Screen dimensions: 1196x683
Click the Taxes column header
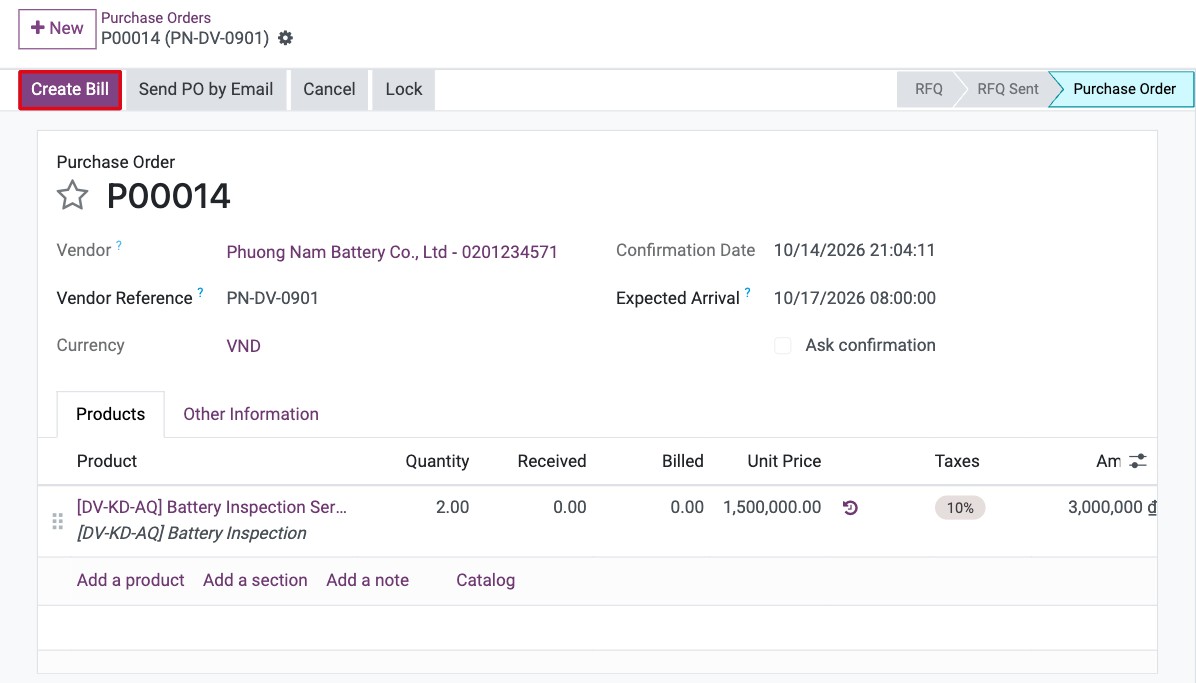(956, 461)
